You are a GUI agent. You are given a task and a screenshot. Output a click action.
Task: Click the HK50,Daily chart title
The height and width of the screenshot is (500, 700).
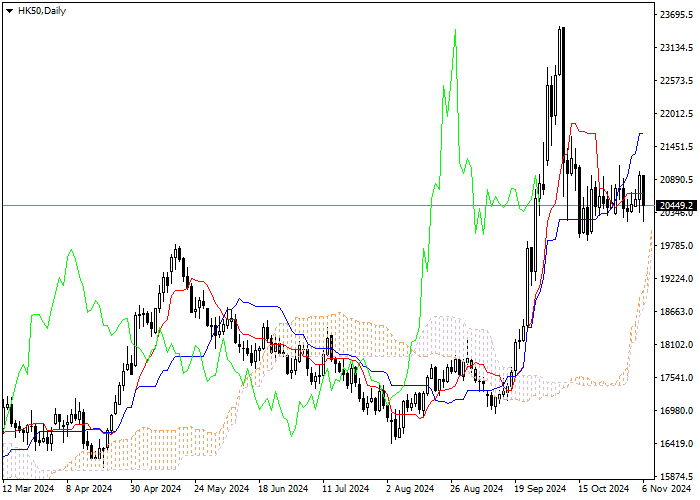42,11
